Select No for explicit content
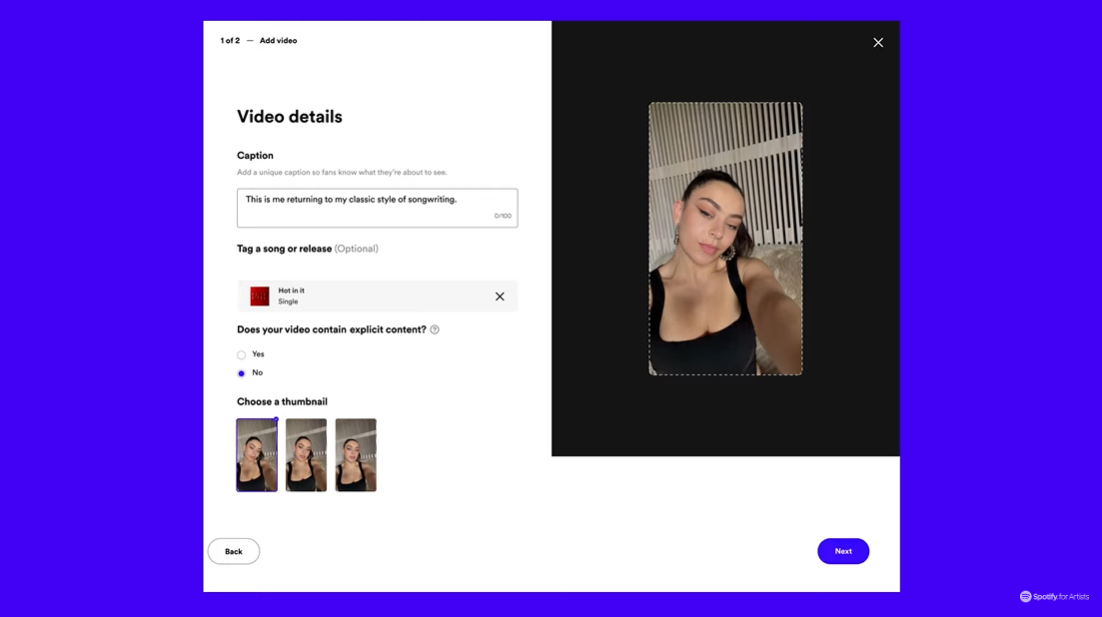The image size is (1102, 617). pos(241,373)
